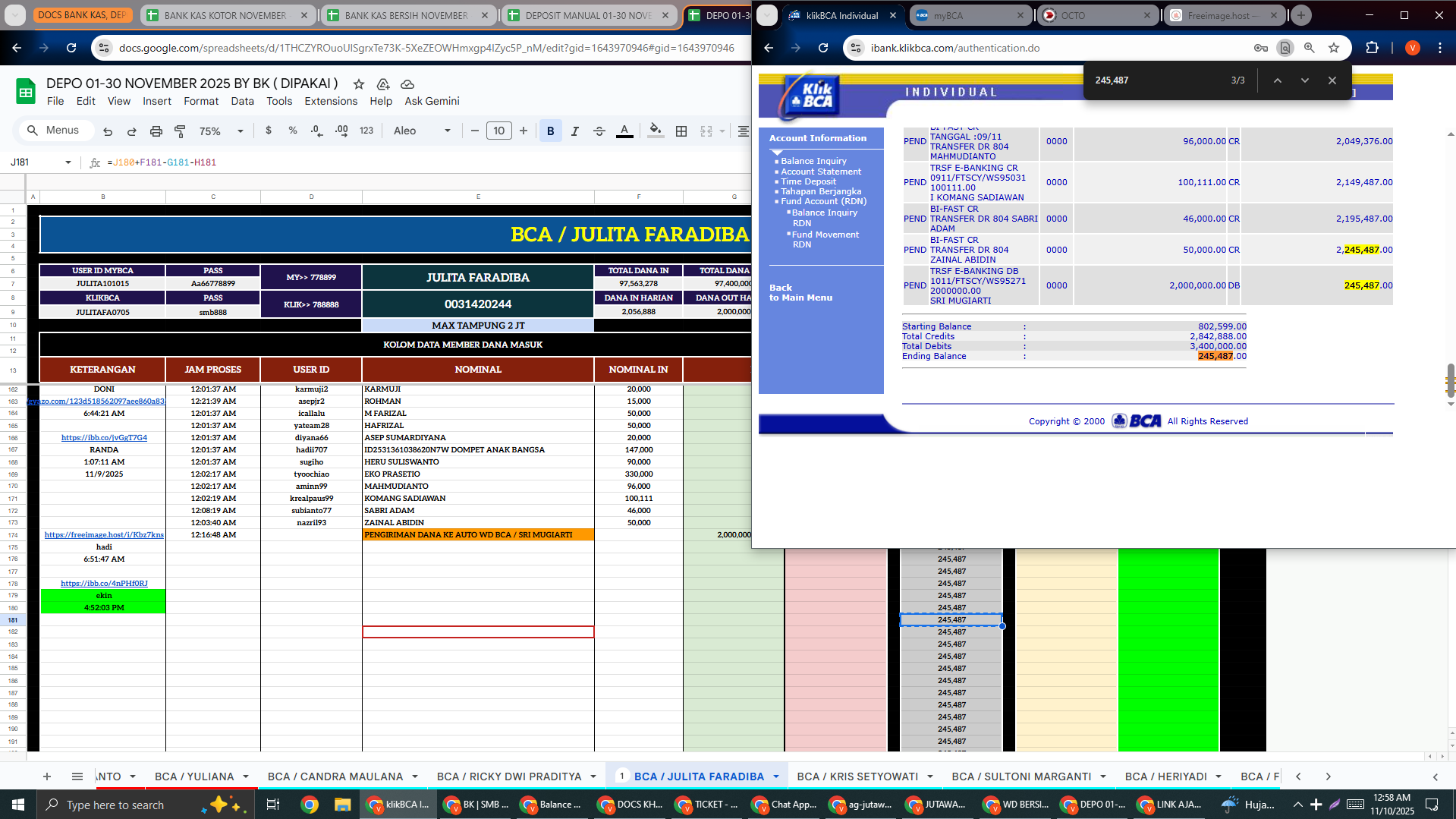
Task: Add a new sheet with the plus button
Action: (47, 776)
